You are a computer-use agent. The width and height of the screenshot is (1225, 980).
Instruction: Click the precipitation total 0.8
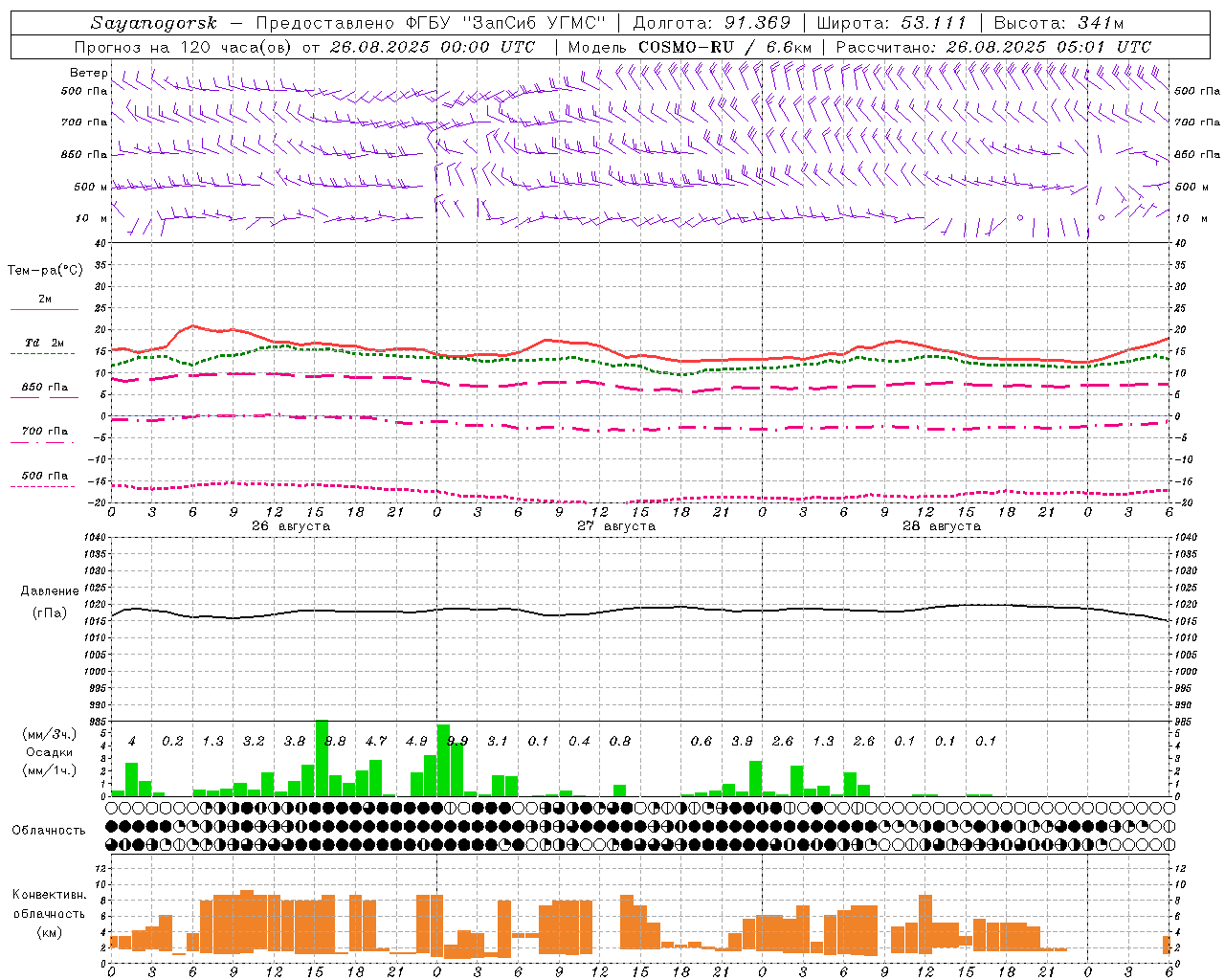(x=620, y=741)
